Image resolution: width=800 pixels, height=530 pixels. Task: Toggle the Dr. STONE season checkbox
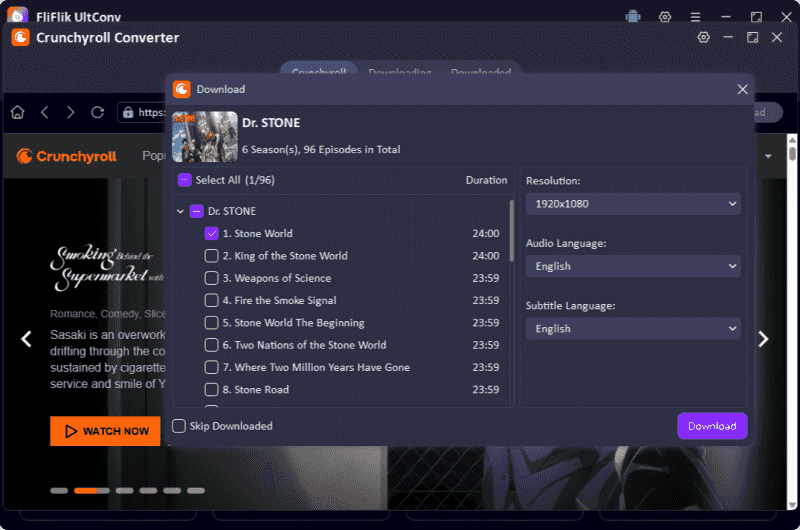coord(196,211)
